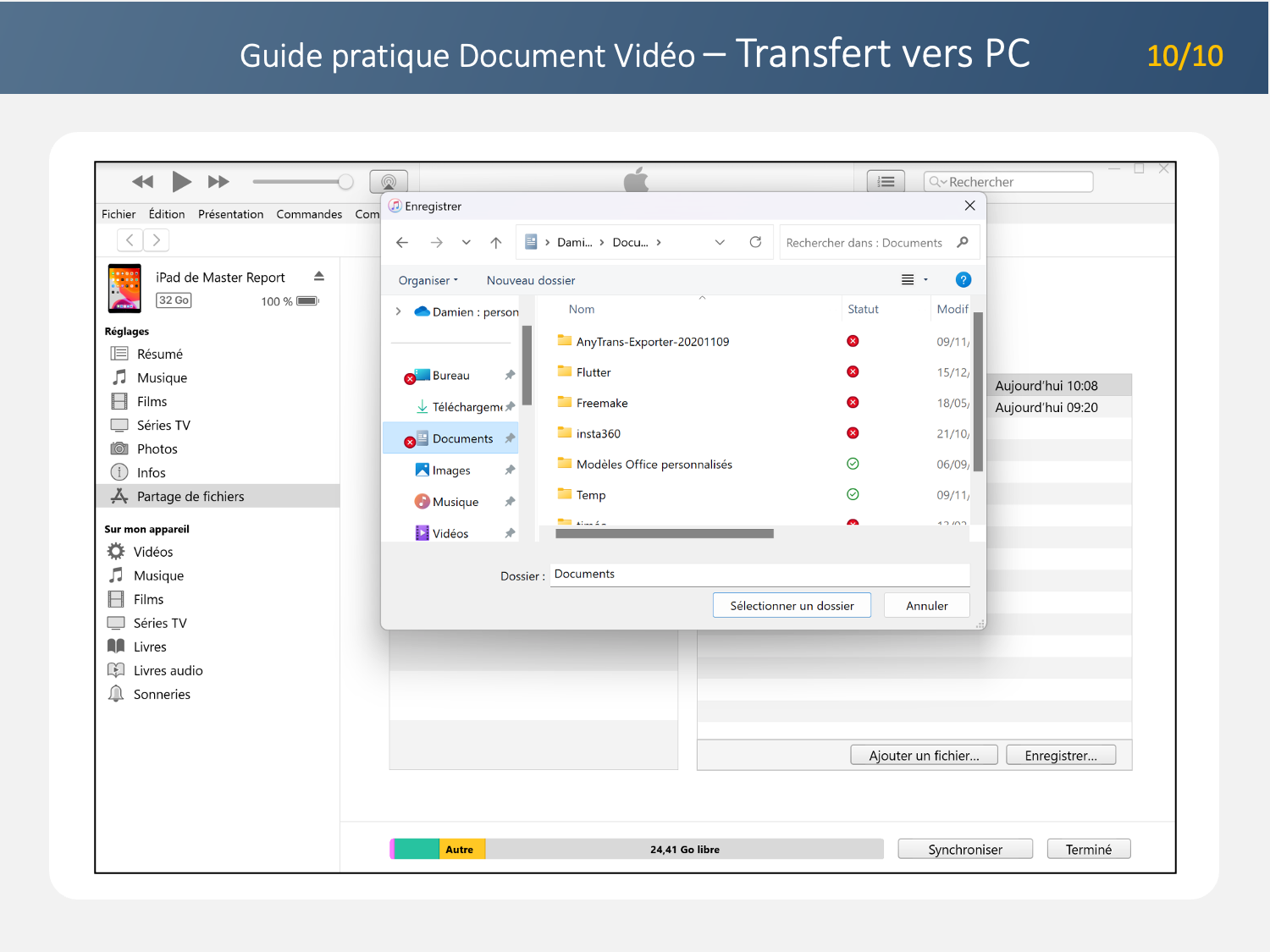The height and width of the screenshot is (952, 1270).
Task: Expand the Damien personal OneDrive node
Action: 399,312
